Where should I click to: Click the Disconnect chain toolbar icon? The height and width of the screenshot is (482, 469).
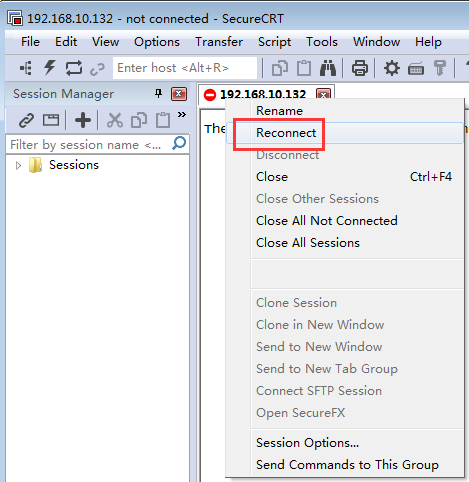pyautogui.click(x=97, y=69)
